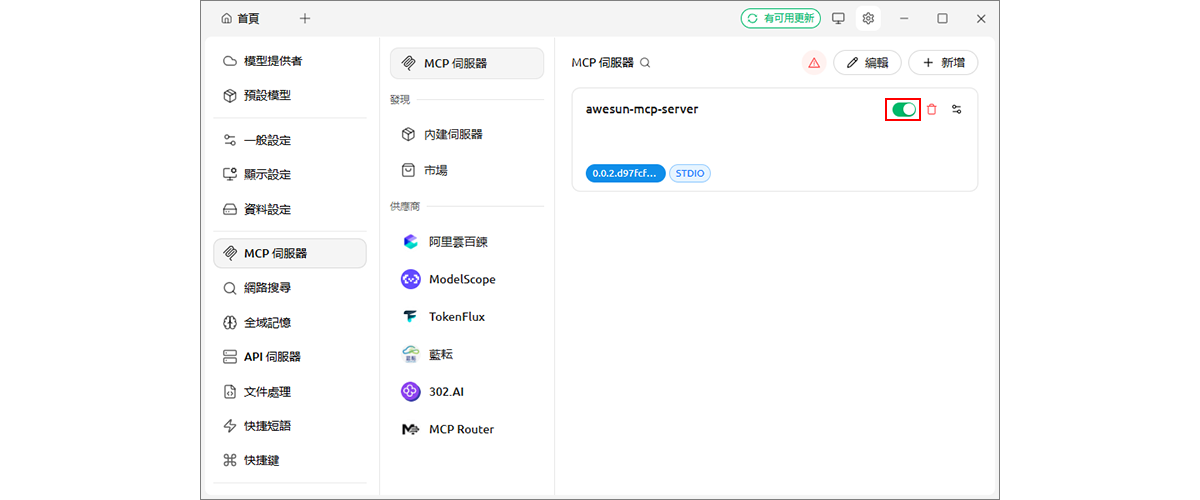This screenshot has width=1200, height=500.
Task: Open 模型提供者 settings section
Action: click(290, 61)
